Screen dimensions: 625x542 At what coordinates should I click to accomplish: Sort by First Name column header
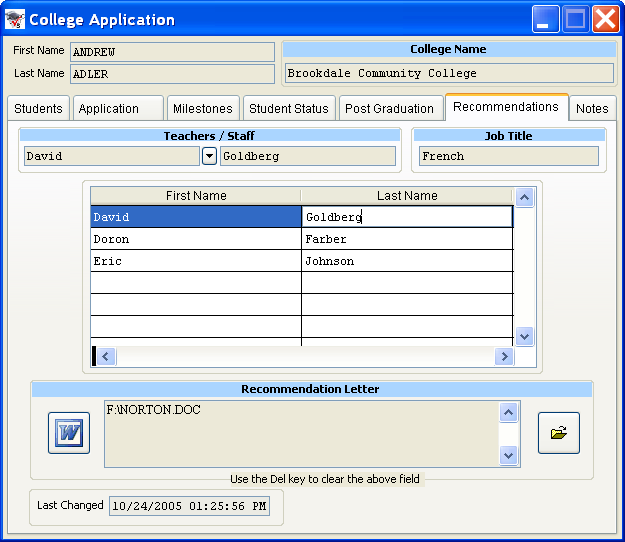(x=196, y=196)
